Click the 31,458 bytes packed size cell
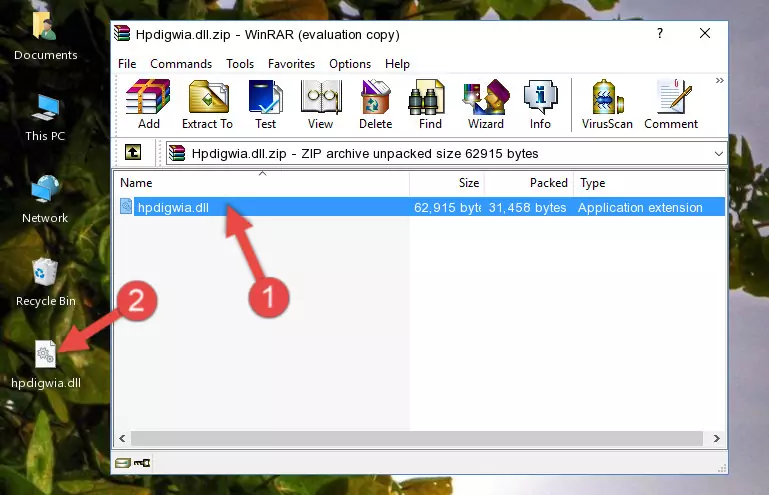 tap(527, 208)
